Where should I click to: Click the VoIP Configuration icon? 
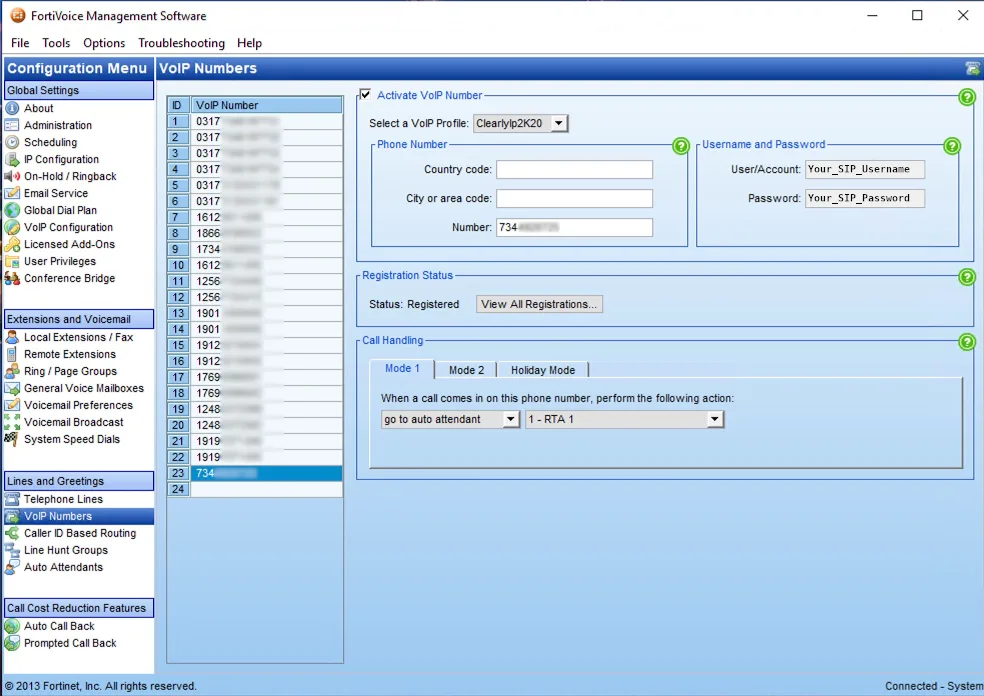(x=12, y=227)
